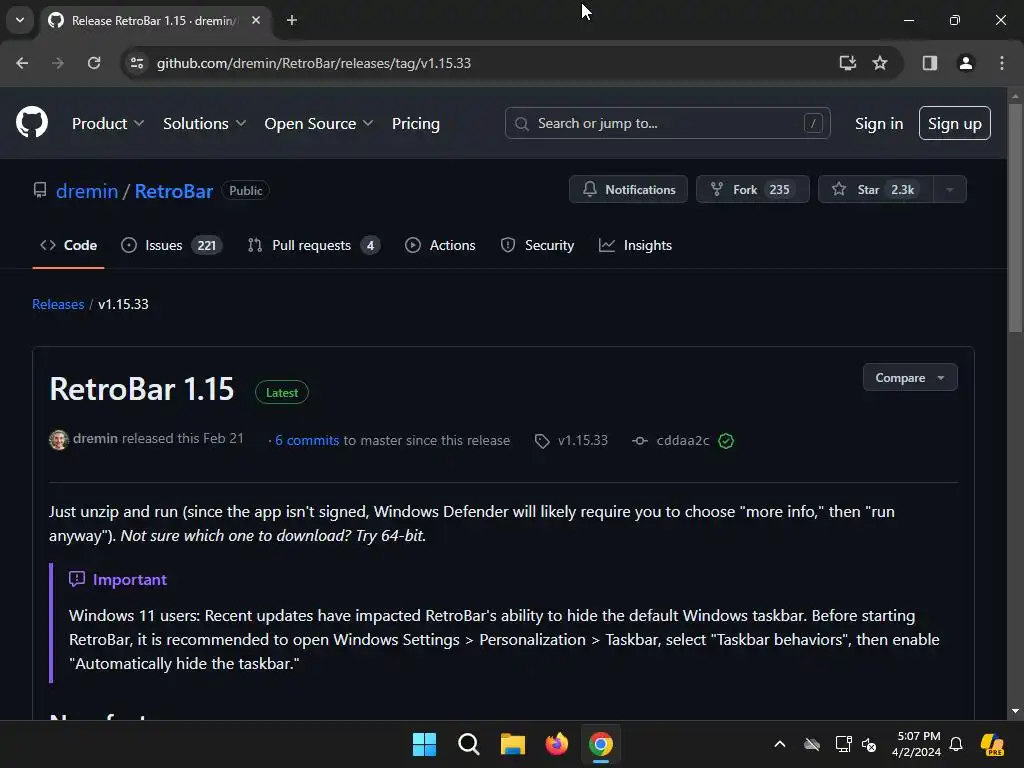Click the page vertical scrollbar thumb

[x=1014, y=219]
